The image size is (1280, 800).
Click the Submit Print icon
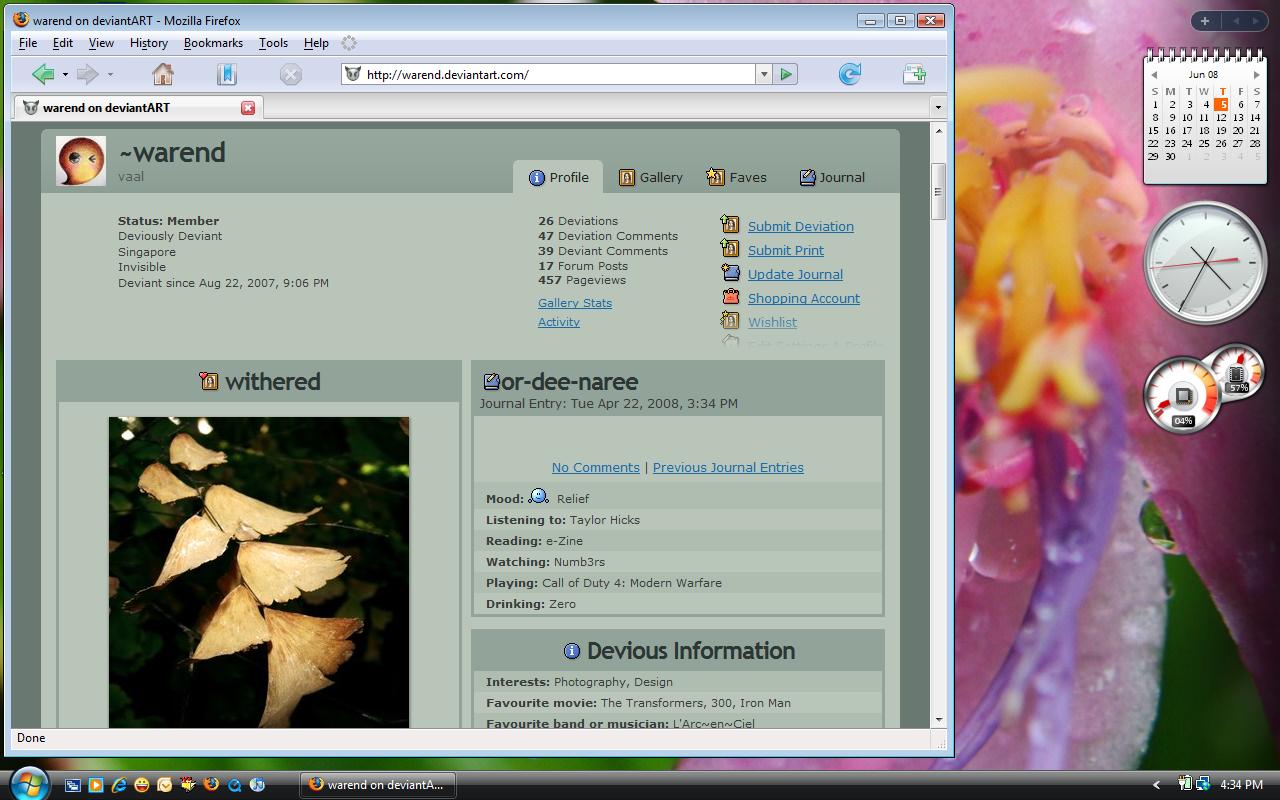click(x=730, y=249)
